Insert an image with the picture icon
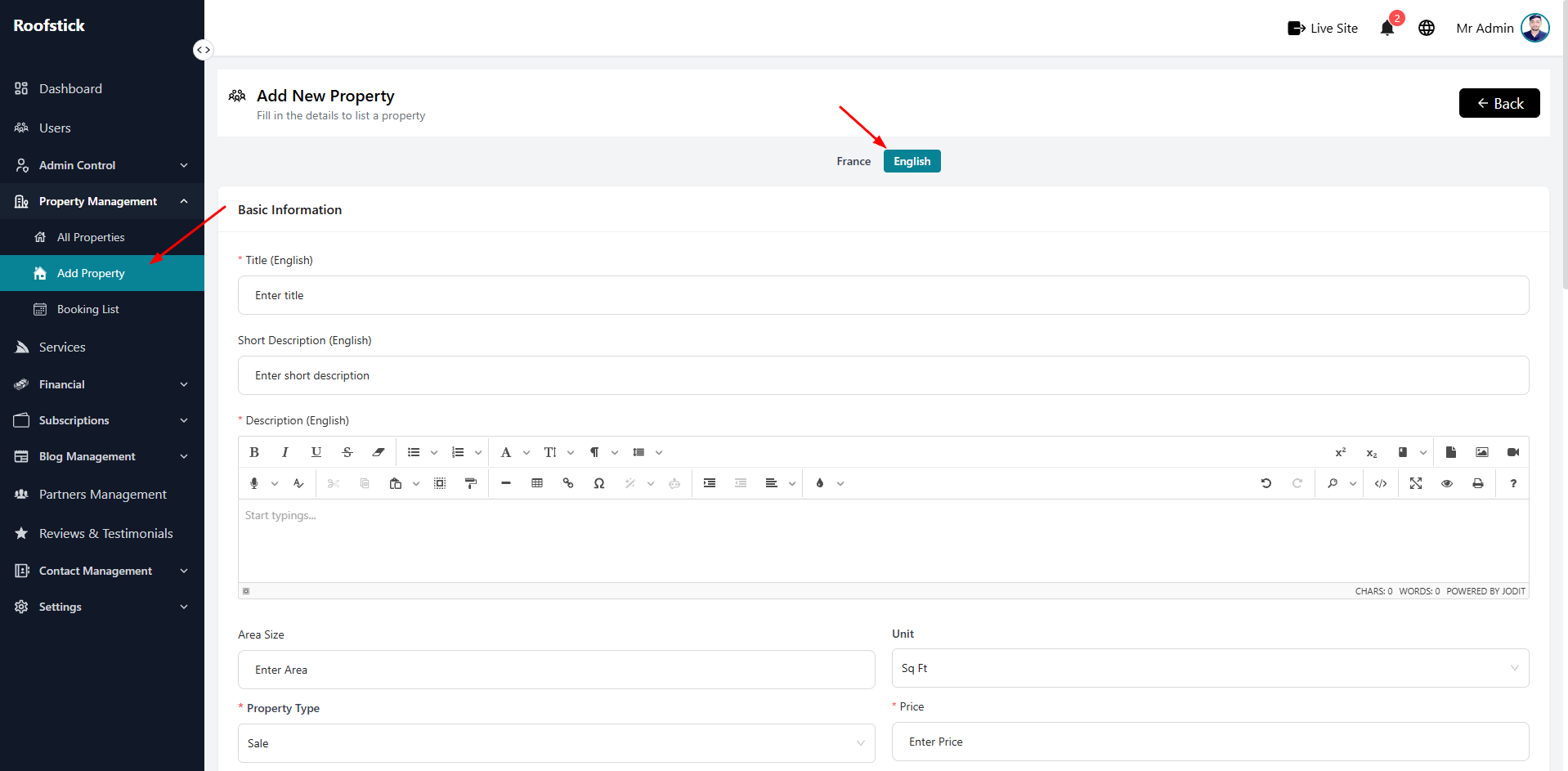The height and width of the screenshot is (771, 1568). 1482,452
